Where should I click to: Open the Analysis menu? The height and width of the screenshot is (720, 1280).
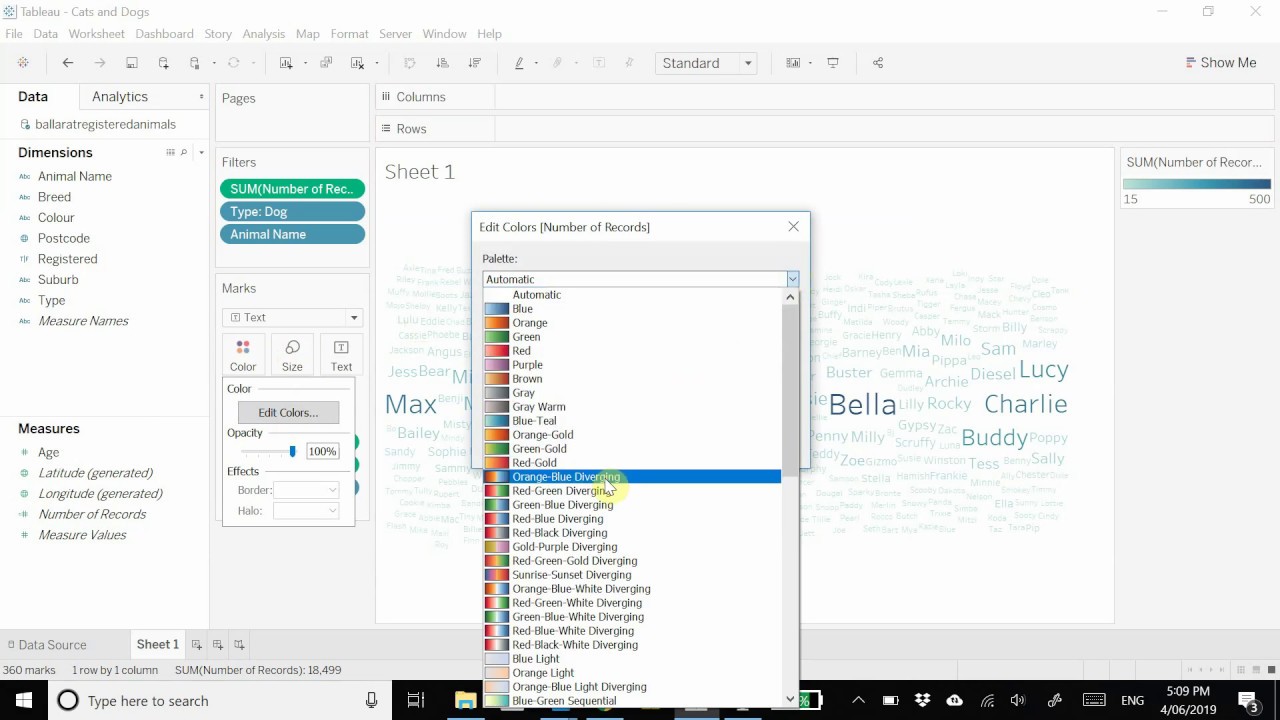pyautogui.click(x=263, y=34)
